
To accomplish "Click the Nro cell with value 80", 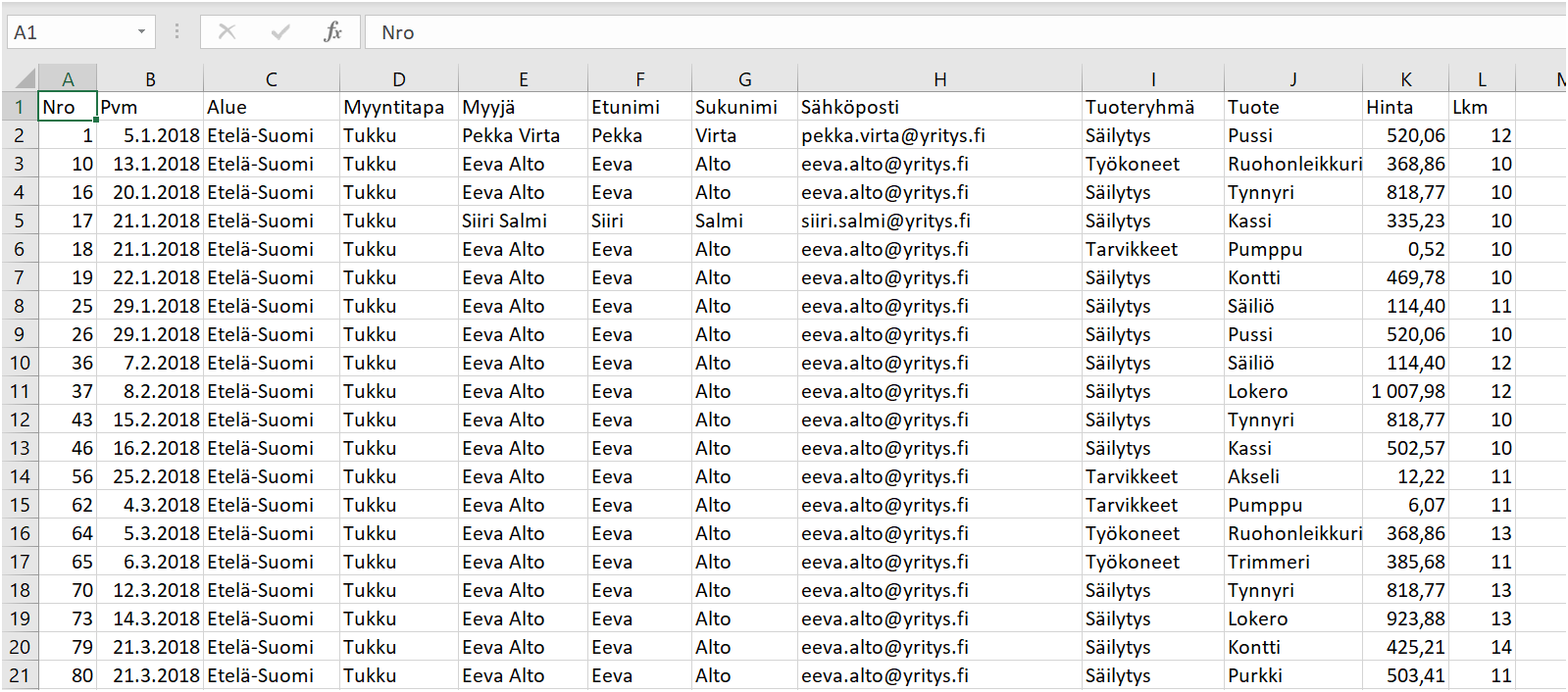I will tap(68, 675).
